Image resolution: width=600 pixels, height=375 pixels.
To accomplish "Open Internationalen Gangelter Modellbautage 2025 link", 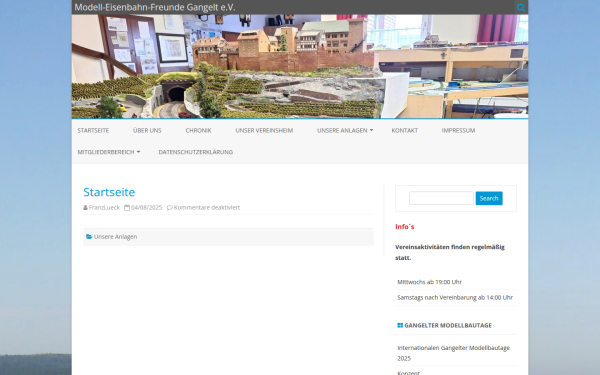I will 453,353.
